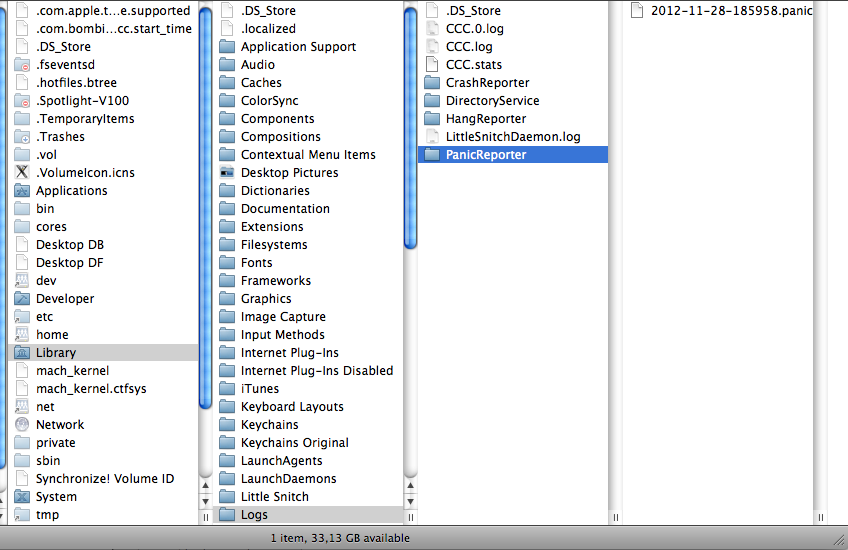Image resolution: width=848 pixels, height=550 pixels.
Task: Select the Internet Plug-Ins Disabled folder
Action: tap(308, 370)
